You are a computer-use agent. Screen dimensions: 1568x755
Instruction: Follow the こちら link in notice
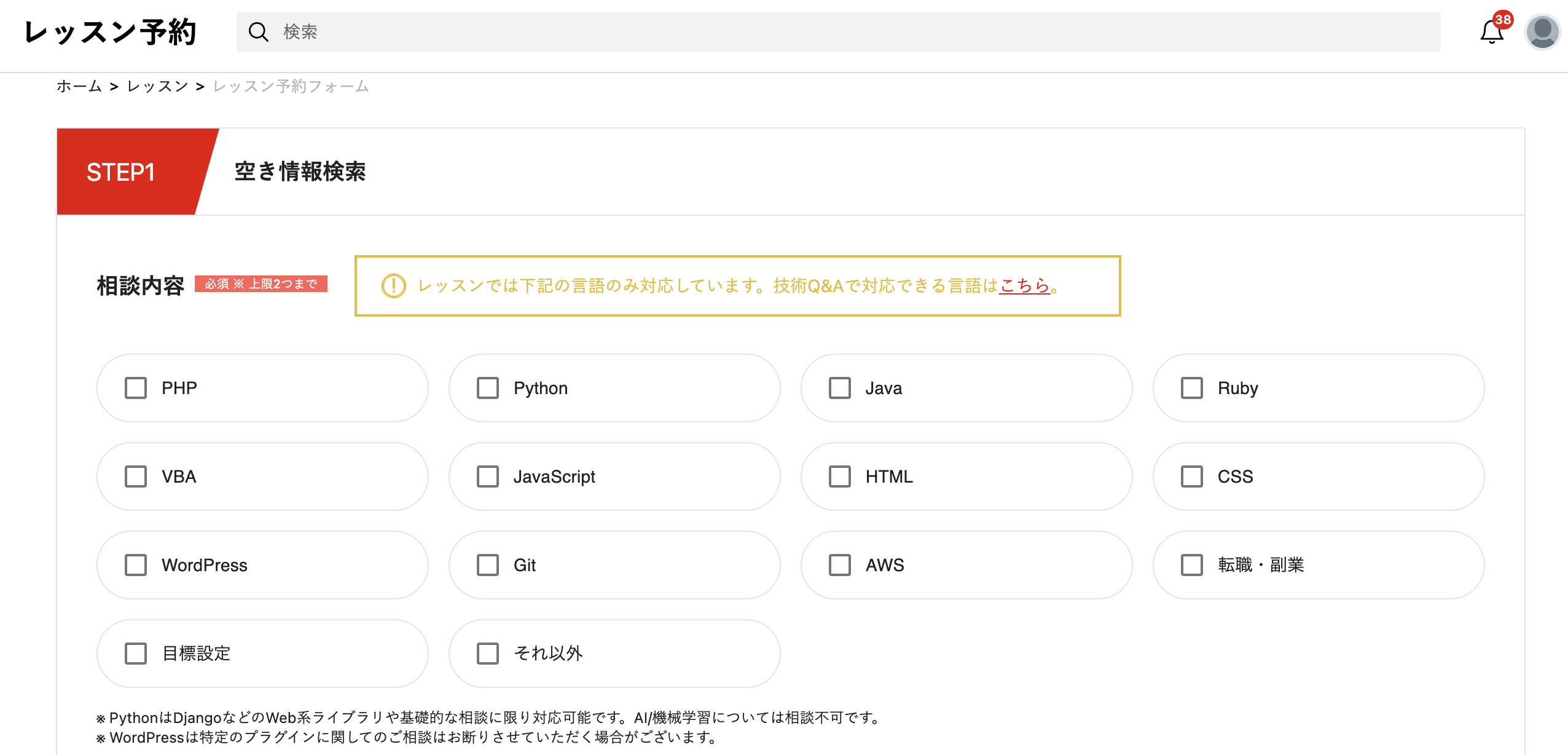click(x=1024, y=286)
